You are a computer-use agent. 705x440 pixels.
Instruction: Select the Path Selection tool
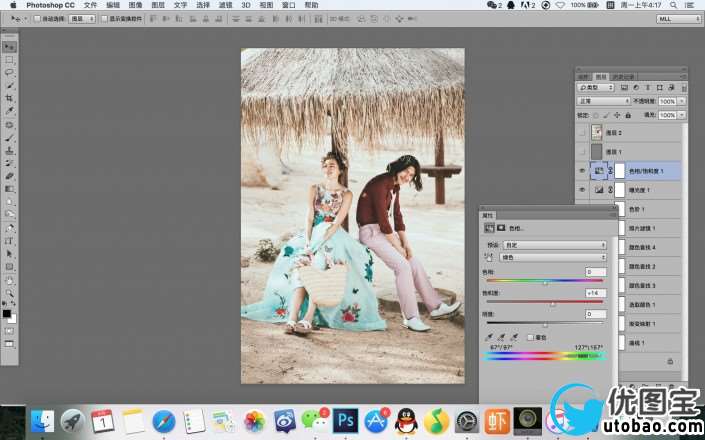click(x=9, y=254)
